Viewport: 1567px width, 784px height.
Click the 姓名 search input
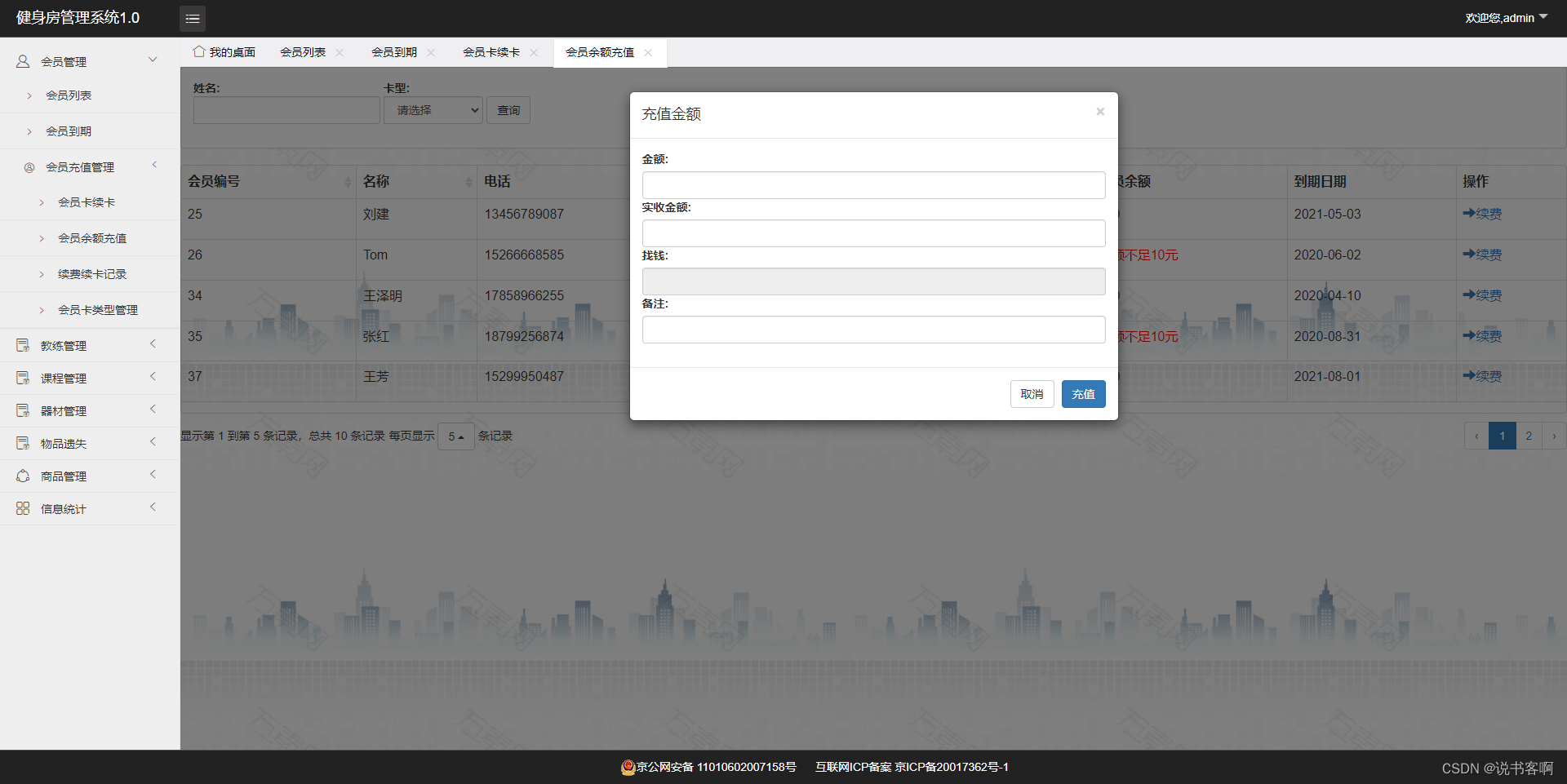point(286,110)
